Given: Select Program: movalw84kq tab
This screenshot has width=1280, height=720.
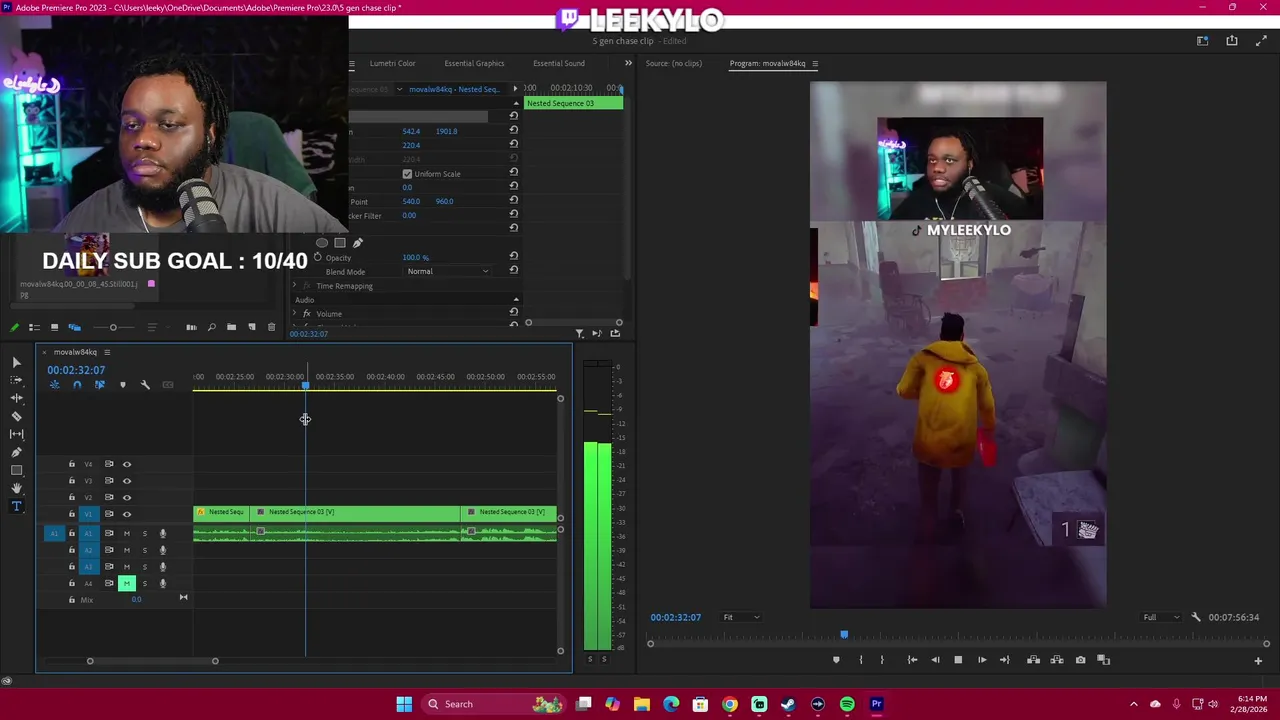Looking at the screenshot, I should (x=767, y=63).
